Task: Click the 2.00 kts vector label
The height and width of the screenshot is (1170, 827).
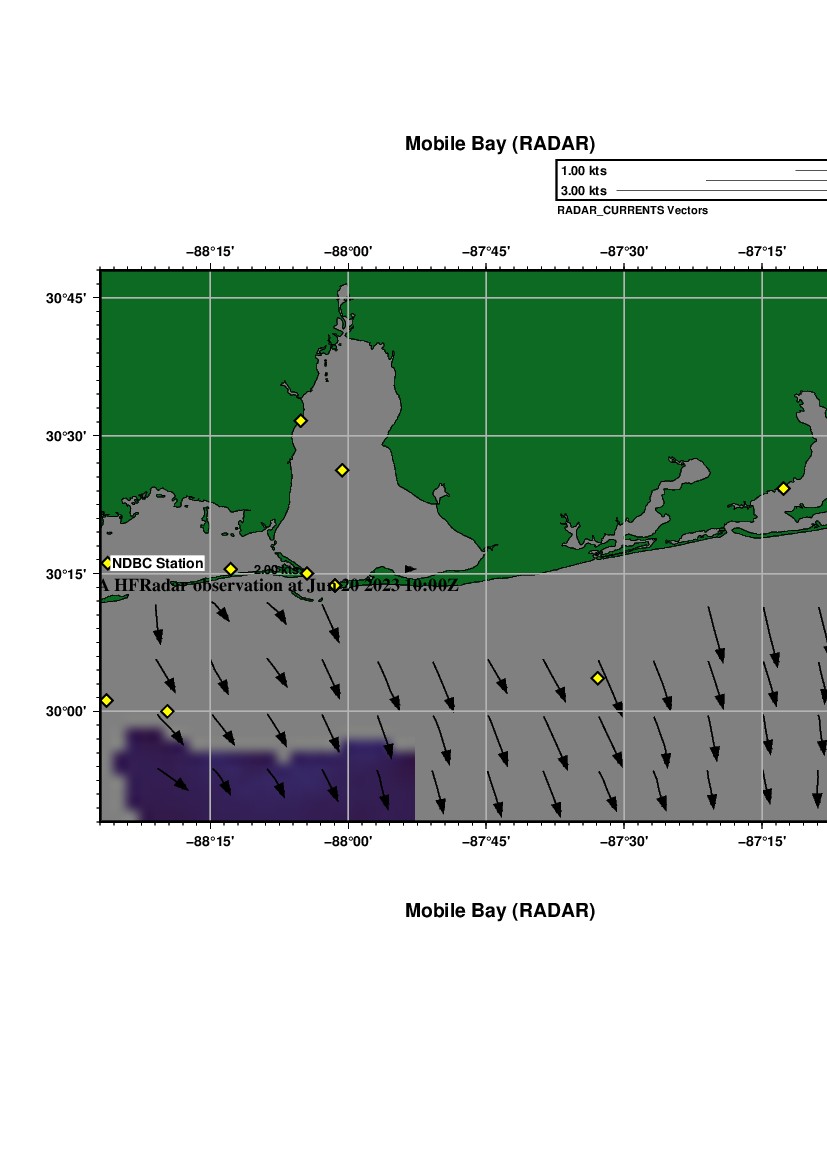Action: pyautogui.click(x=275, y=569)
